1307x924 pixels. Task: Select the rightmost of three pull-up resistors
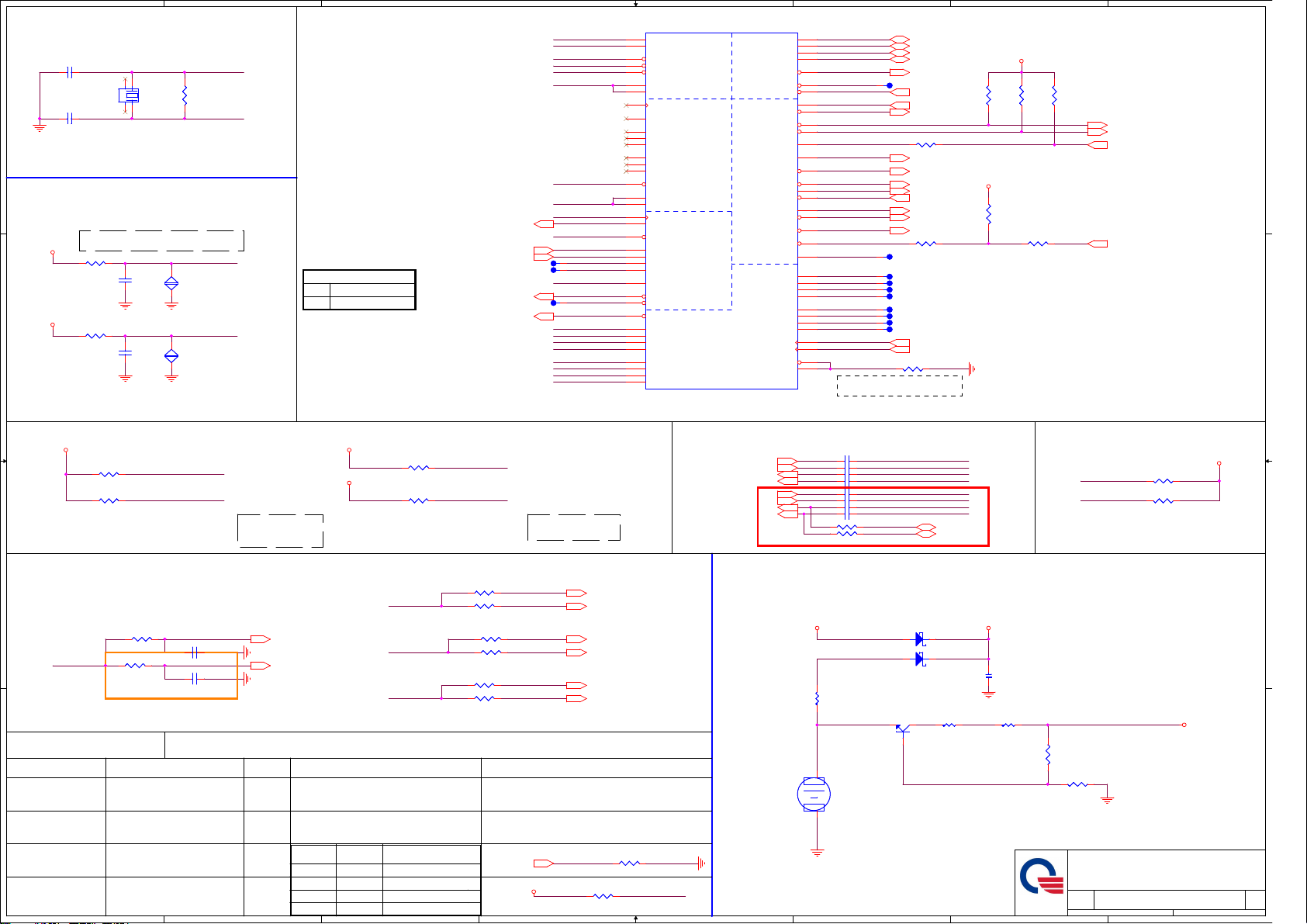pyautogui.click(x=1054, y=95)
